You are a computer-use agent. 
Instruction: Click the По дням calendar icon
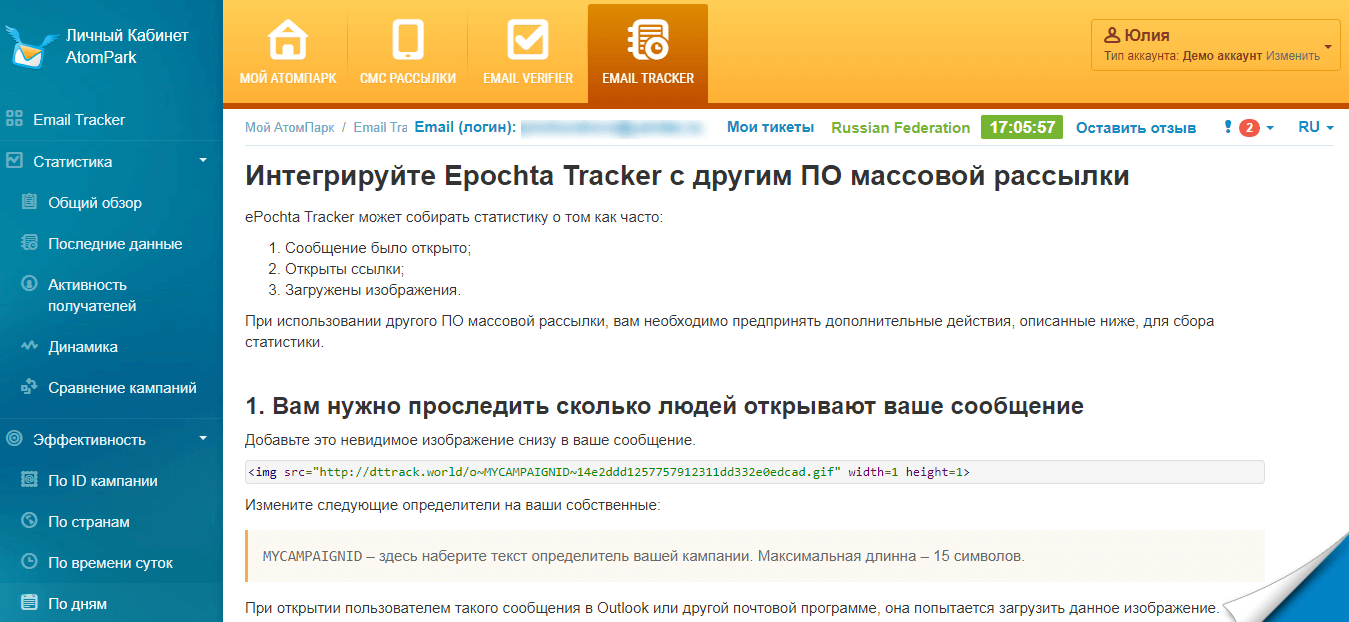29,603
